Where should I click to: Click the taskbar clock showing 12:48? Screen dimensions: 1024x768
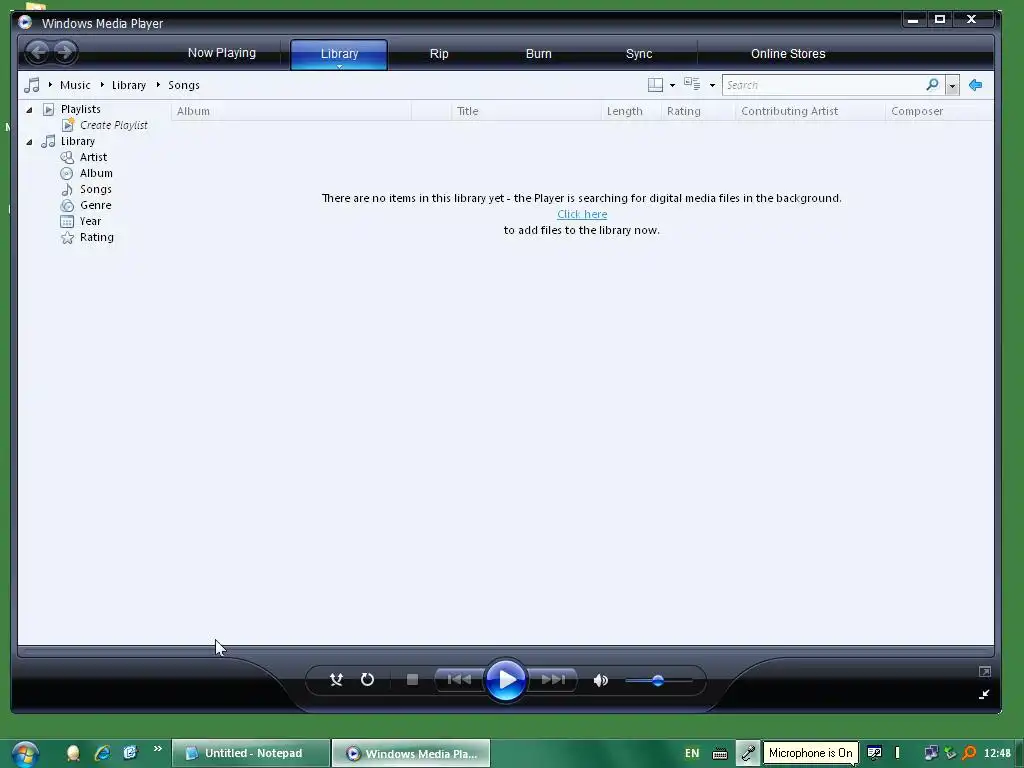[997, 753]
